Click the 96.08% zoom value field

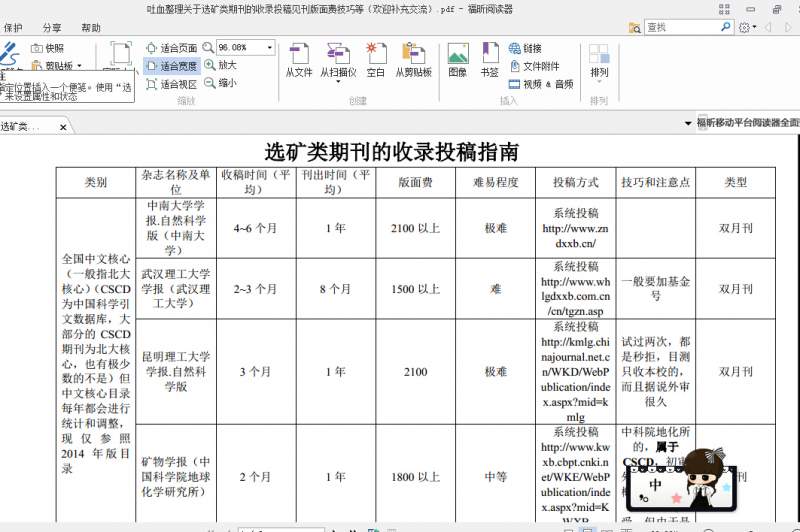(x=240, y=47)
